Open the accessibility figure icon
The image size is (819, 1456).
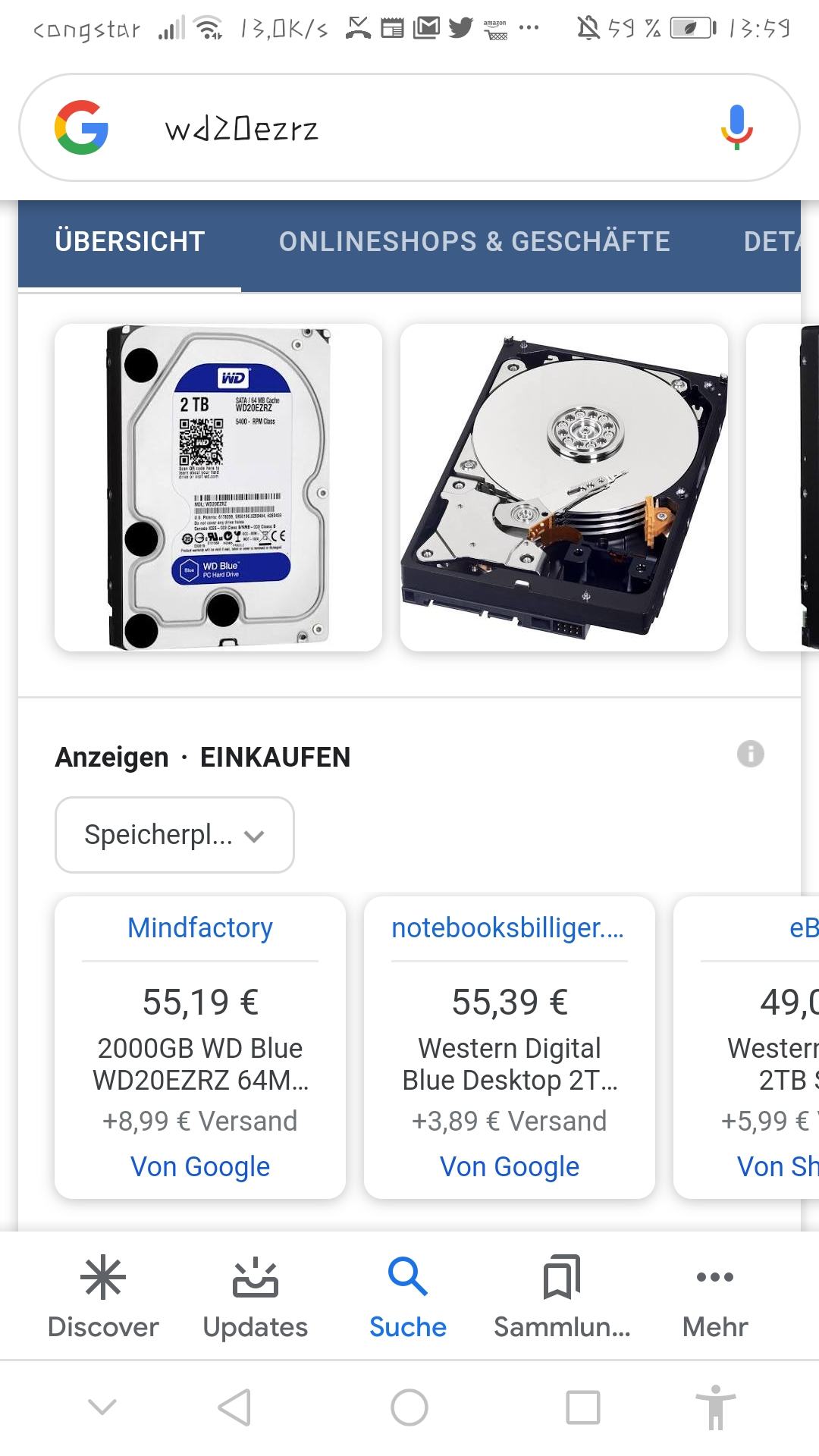(x=716, y=1407)
